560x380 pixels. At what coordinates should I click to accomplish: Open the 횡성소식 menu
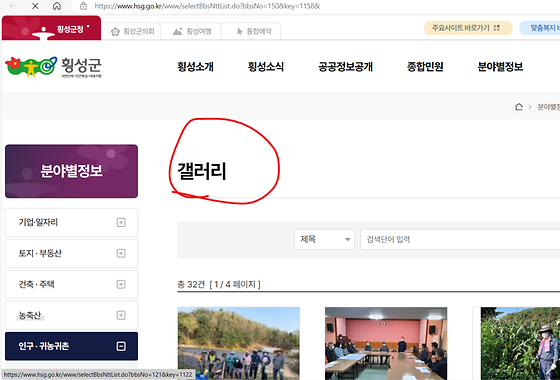click(266, 66)
